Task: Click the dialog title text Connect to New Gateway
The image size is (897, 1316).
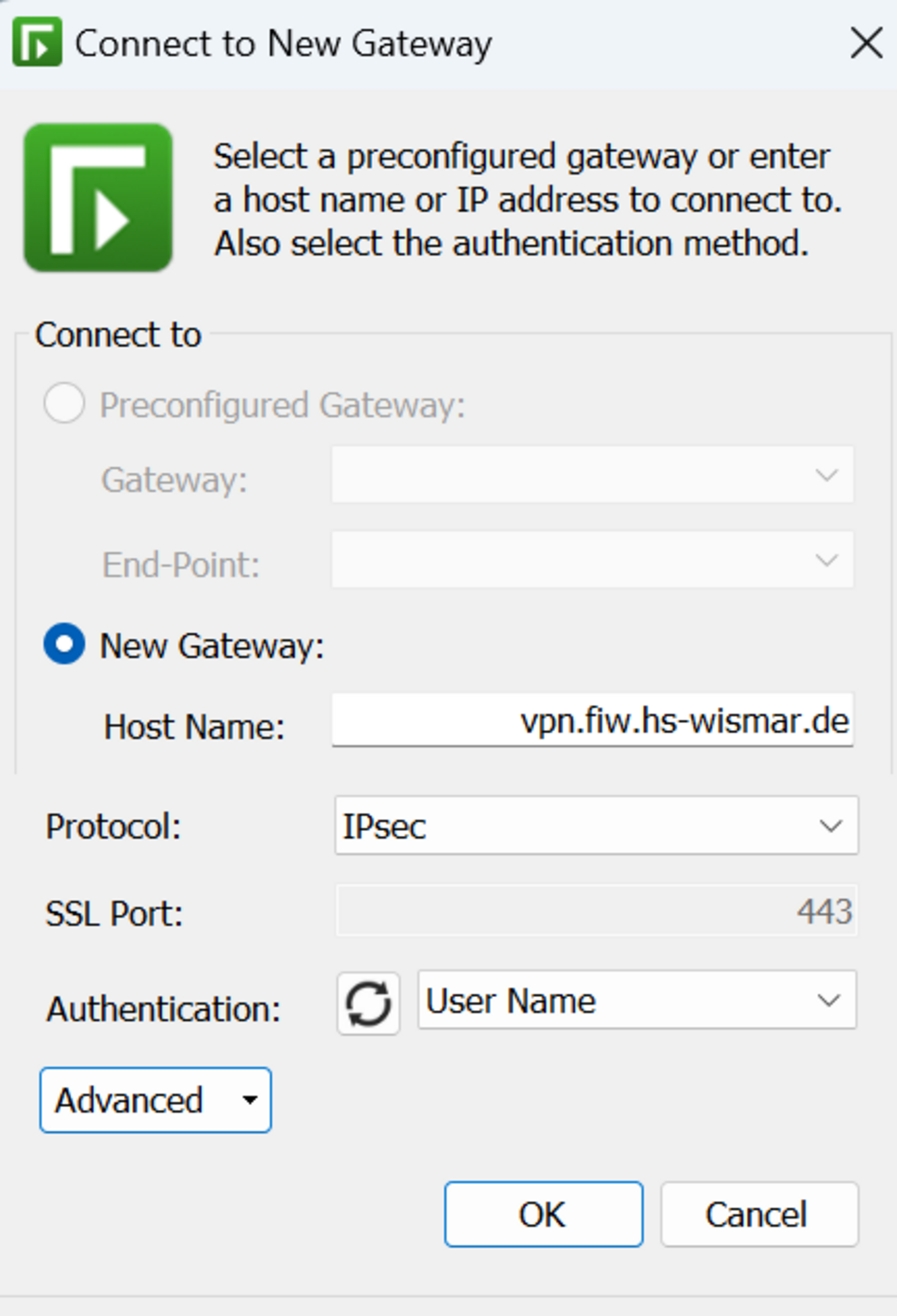Action: (284, 44)
